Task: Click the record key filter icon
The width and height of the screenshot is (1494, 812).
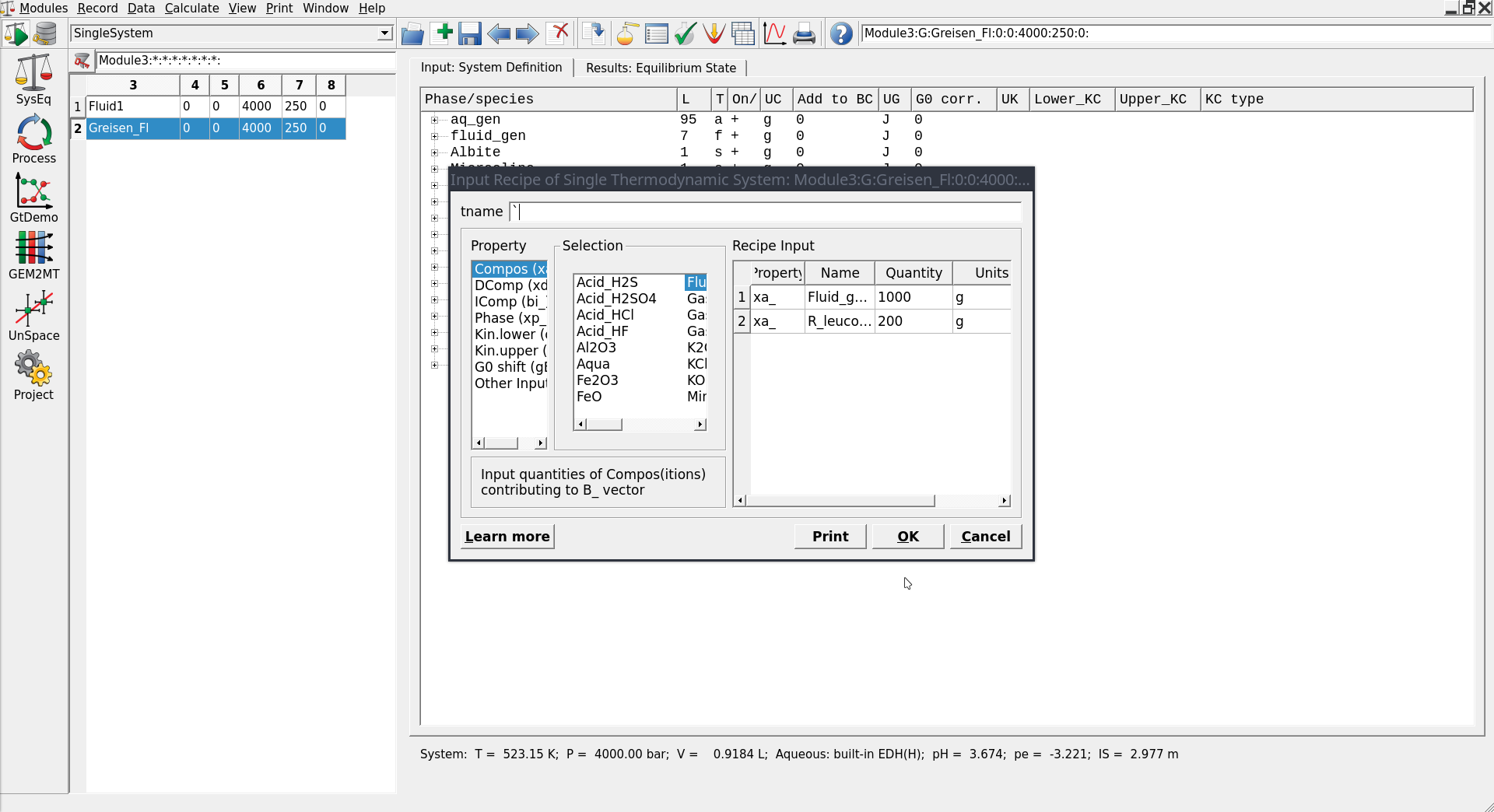Action: [82, 61]
